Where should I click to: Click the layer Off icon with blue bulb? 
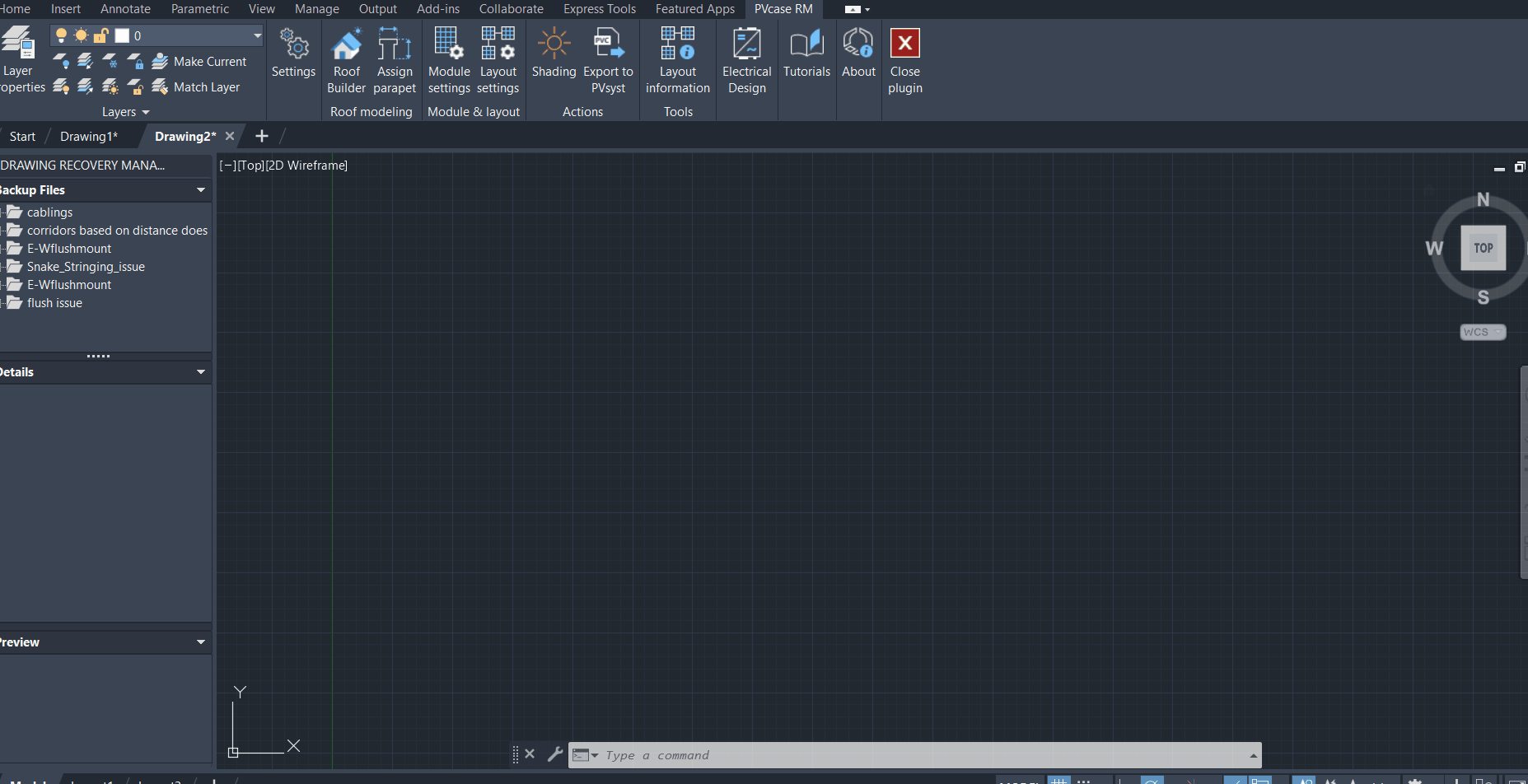(61, 61)
